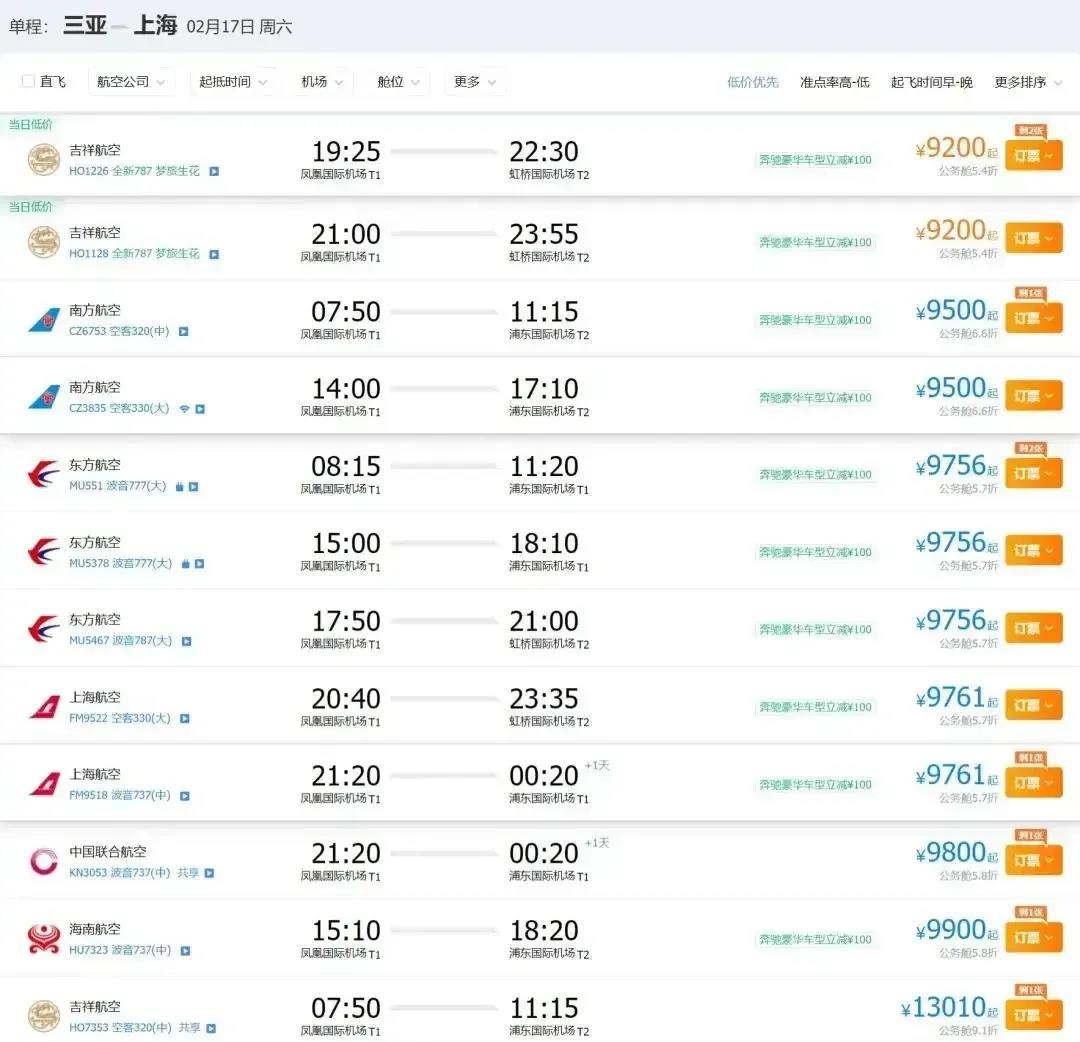Click the luggage icon on flight MU551
Image resolution: width=1080 pixels, height=1042 pixels.
point(179,487)
